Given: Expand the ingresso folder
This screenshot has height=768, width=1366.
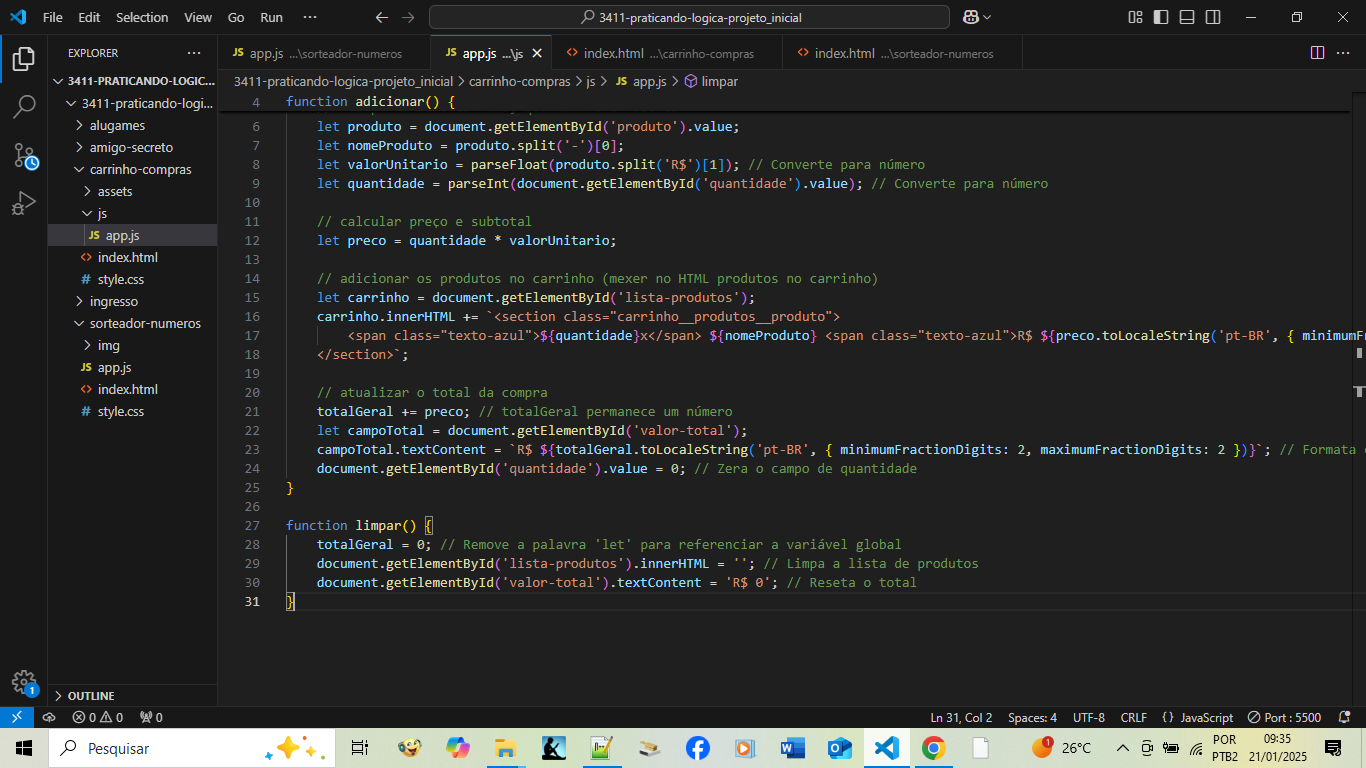Looking at the screenshot, I should click(x=133, y=301).
